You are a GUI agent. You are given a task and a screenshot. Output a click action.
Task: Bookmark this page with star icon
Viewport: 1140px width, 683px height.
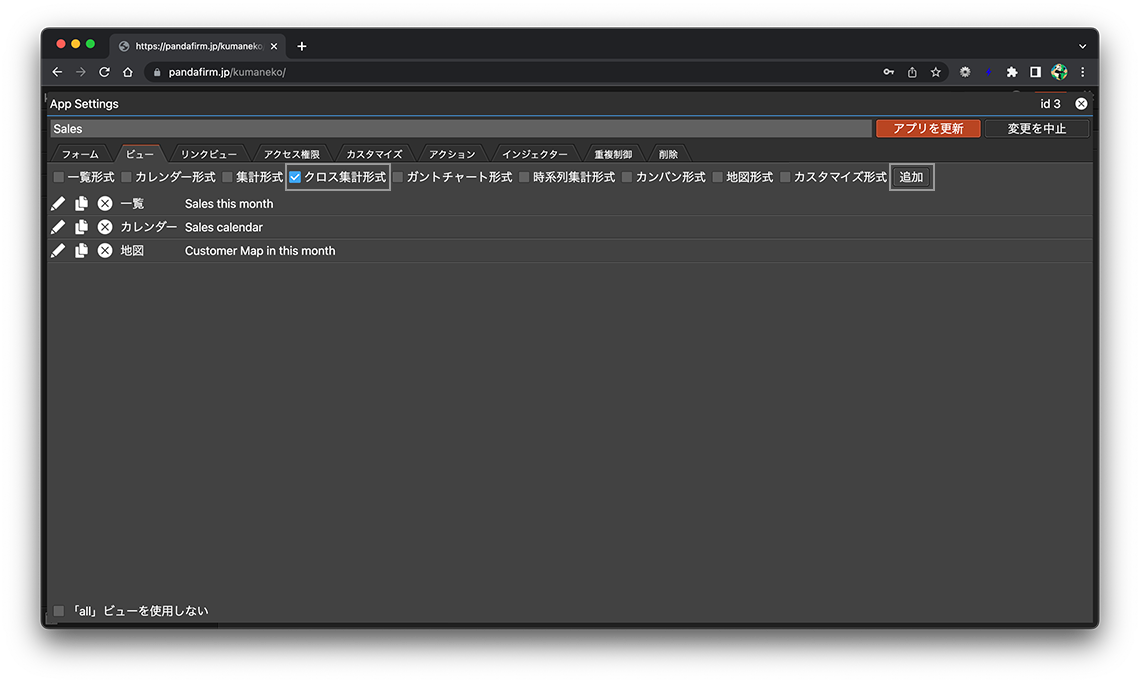pos(936,72)
